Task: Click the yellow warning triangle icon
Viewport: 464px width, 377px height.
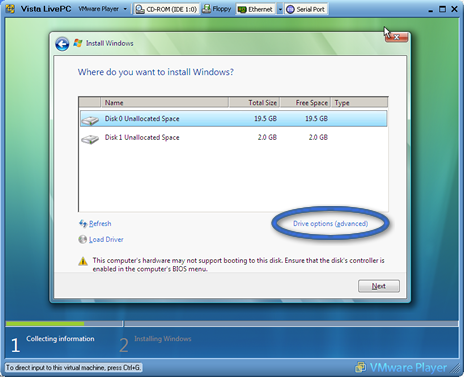Action: 83,261
